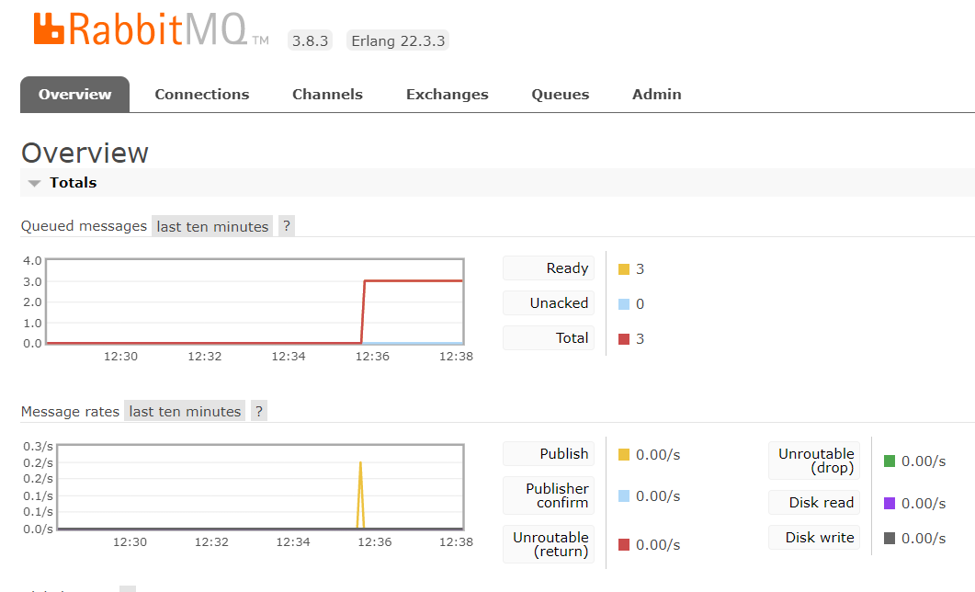The width and height of the screenshot is (975, 592).
Task: Open help for Queued messages chart
Action: 286,226
